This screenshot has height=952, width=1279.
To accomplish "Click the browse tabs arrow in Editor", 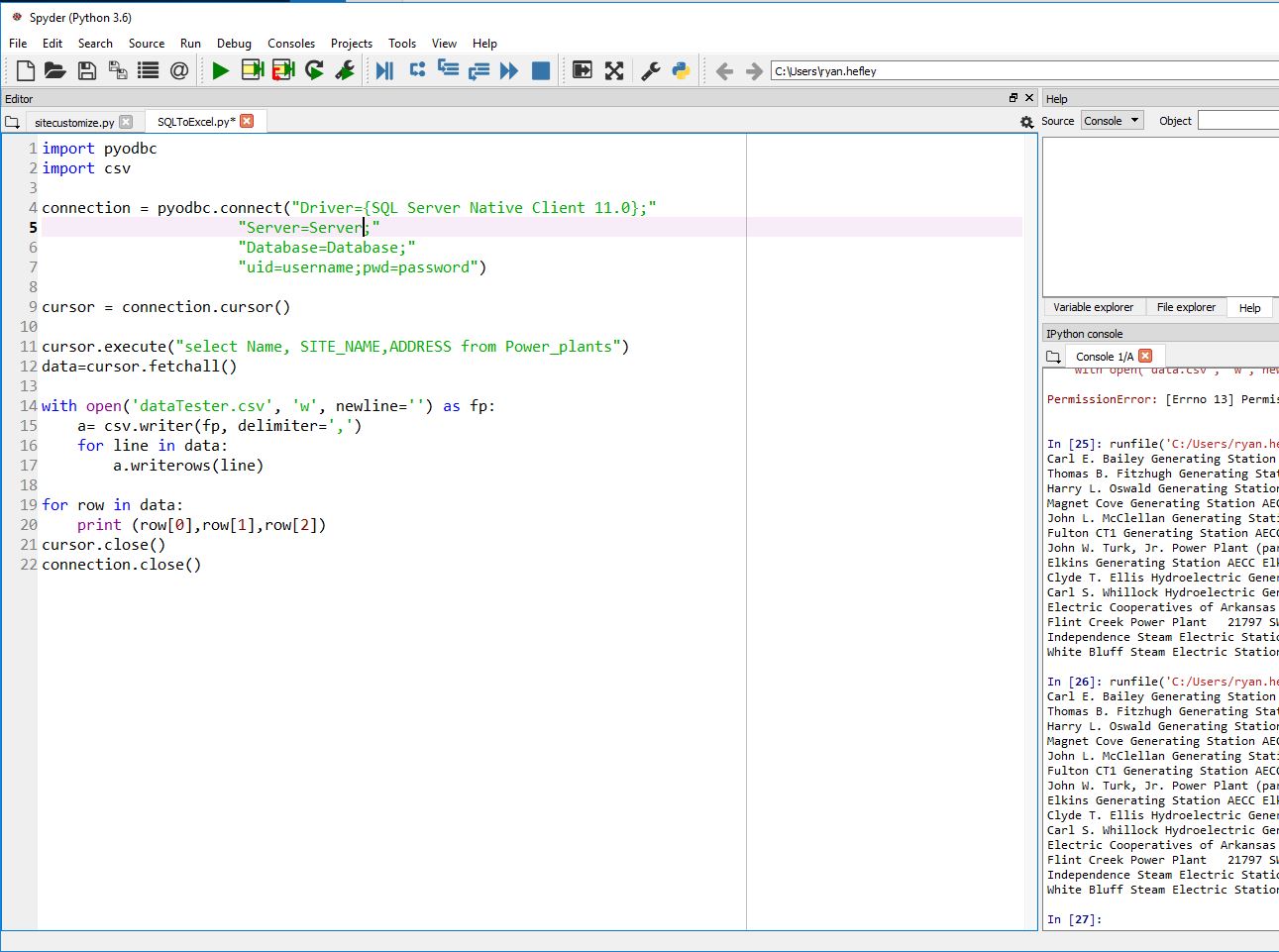I will [x=13, y=120].
